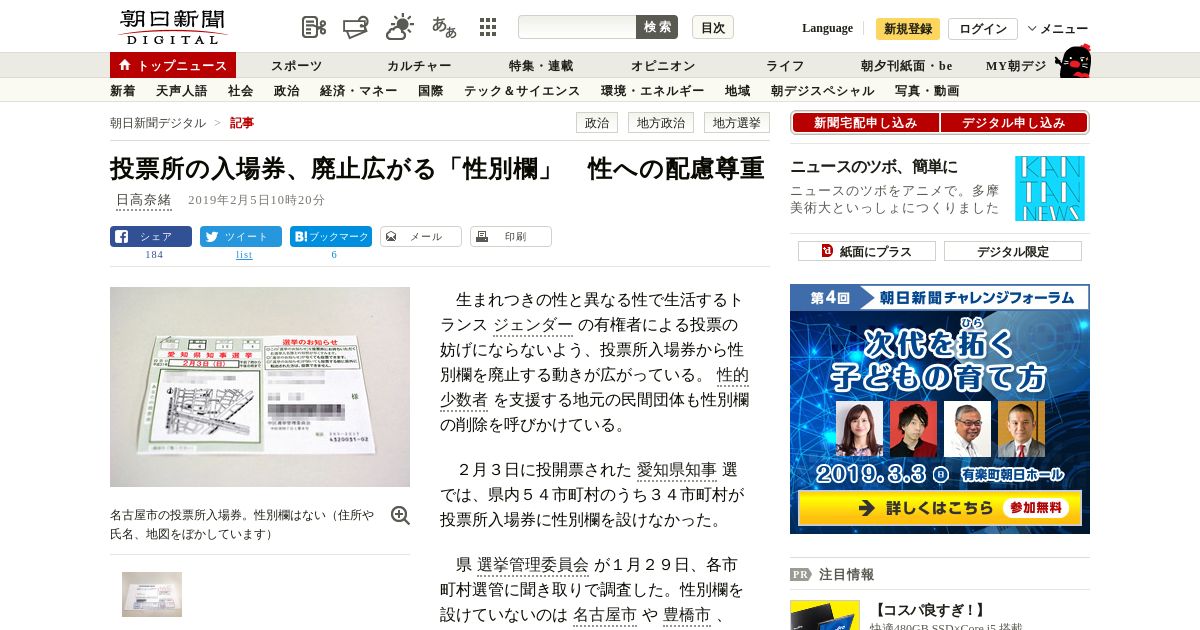Viewport: 1200px width, 630px height.
Task: Change font size with the あぁ icon
Action: pyautogui.click(x=444, y=27)
